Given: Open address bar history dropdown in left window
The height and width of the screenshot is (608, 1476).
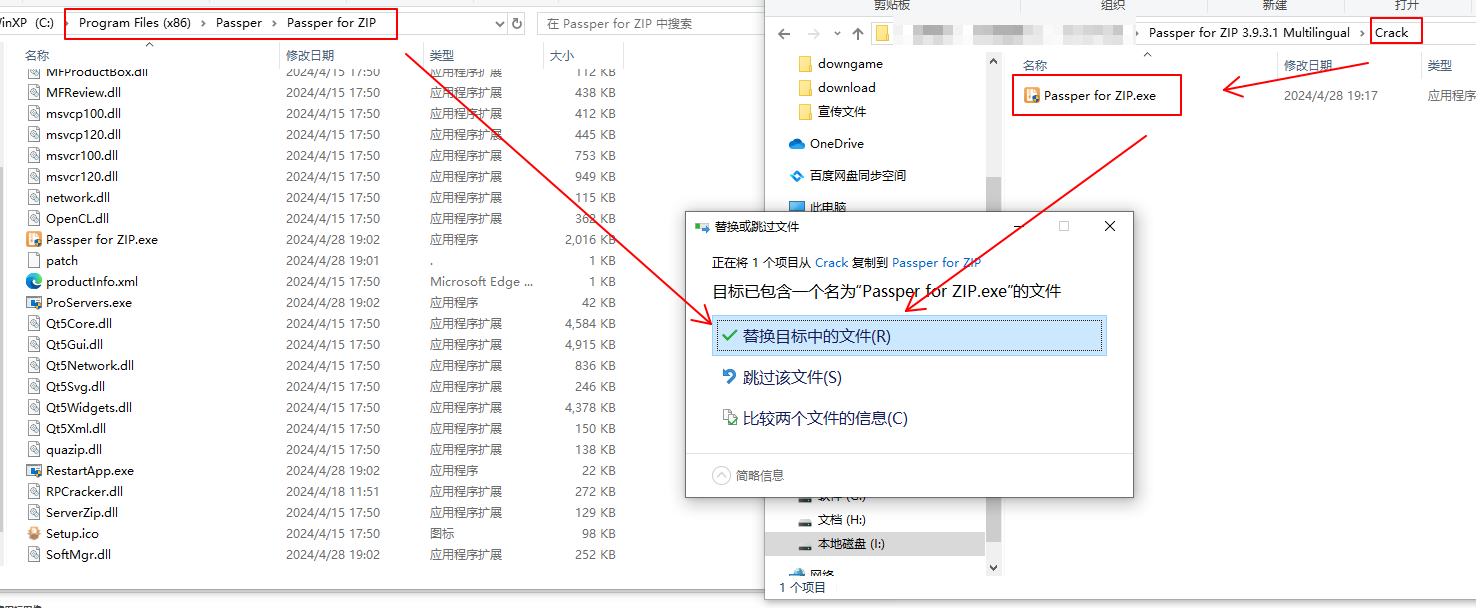Looking at the screenshot, I should pyautogui.click(x=498, y=23).
